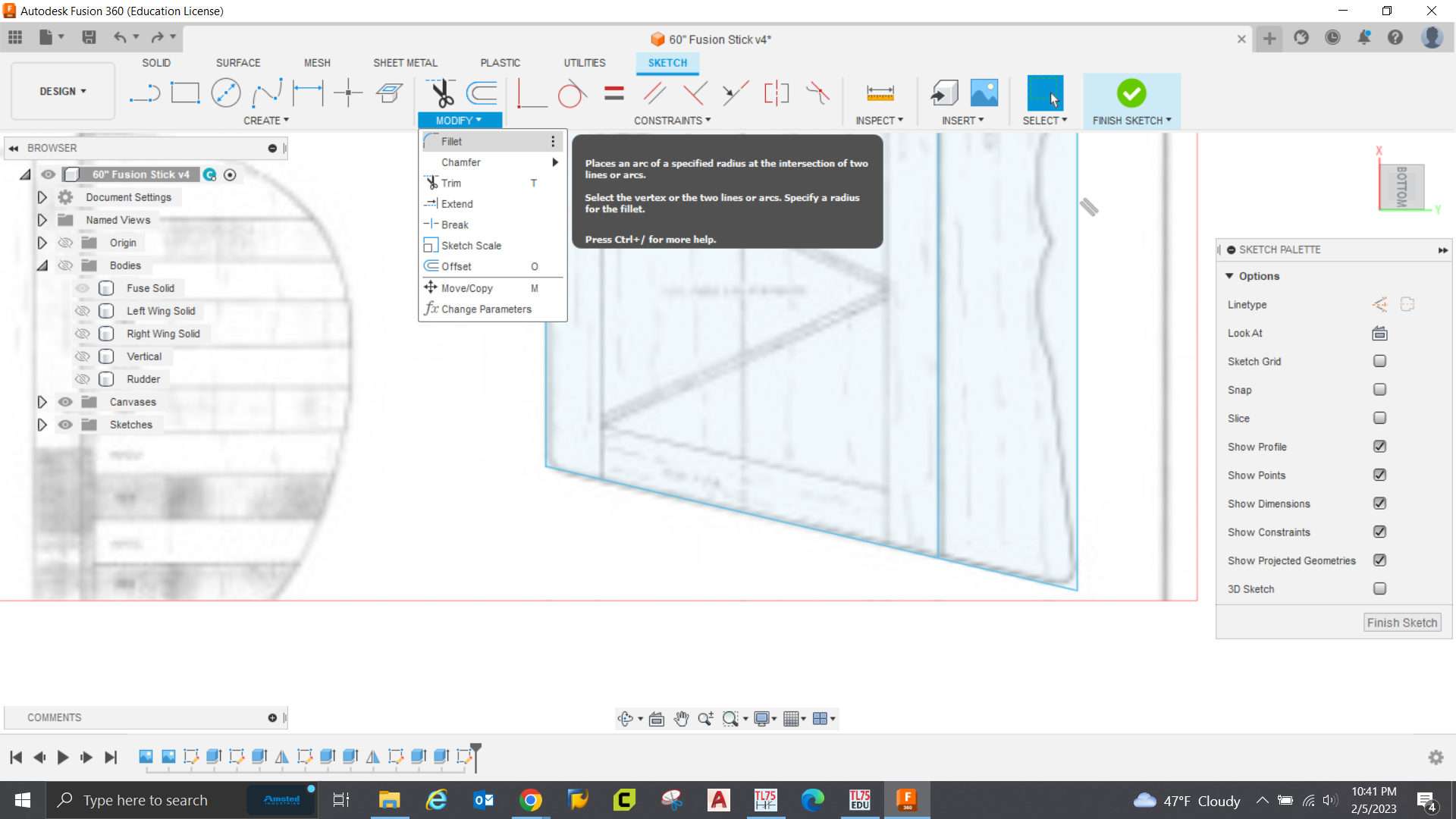Switch to the SURFACE tab
1456x819 pixels.
pyautogui.click(x=238, y=63)
